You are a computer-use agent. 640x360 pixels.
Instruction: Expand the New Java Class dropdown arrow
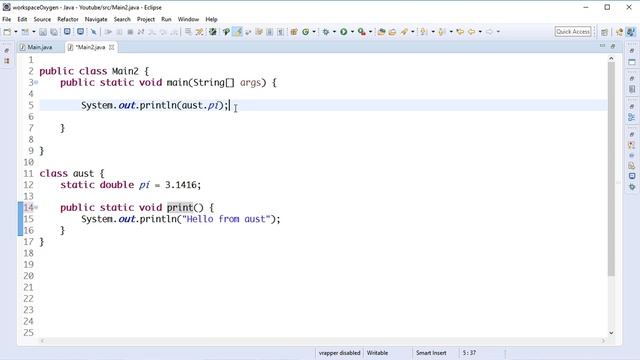(x=314, y=32)
